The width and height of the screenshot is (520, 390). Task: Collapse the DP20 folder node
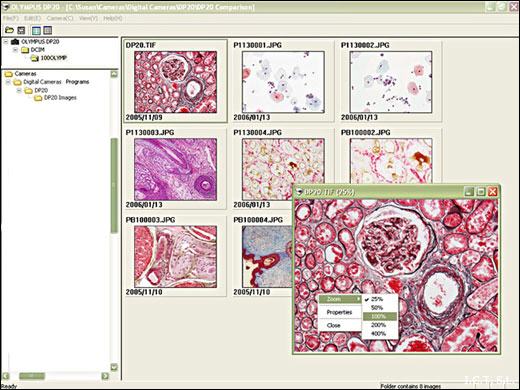tap(19, 90)
